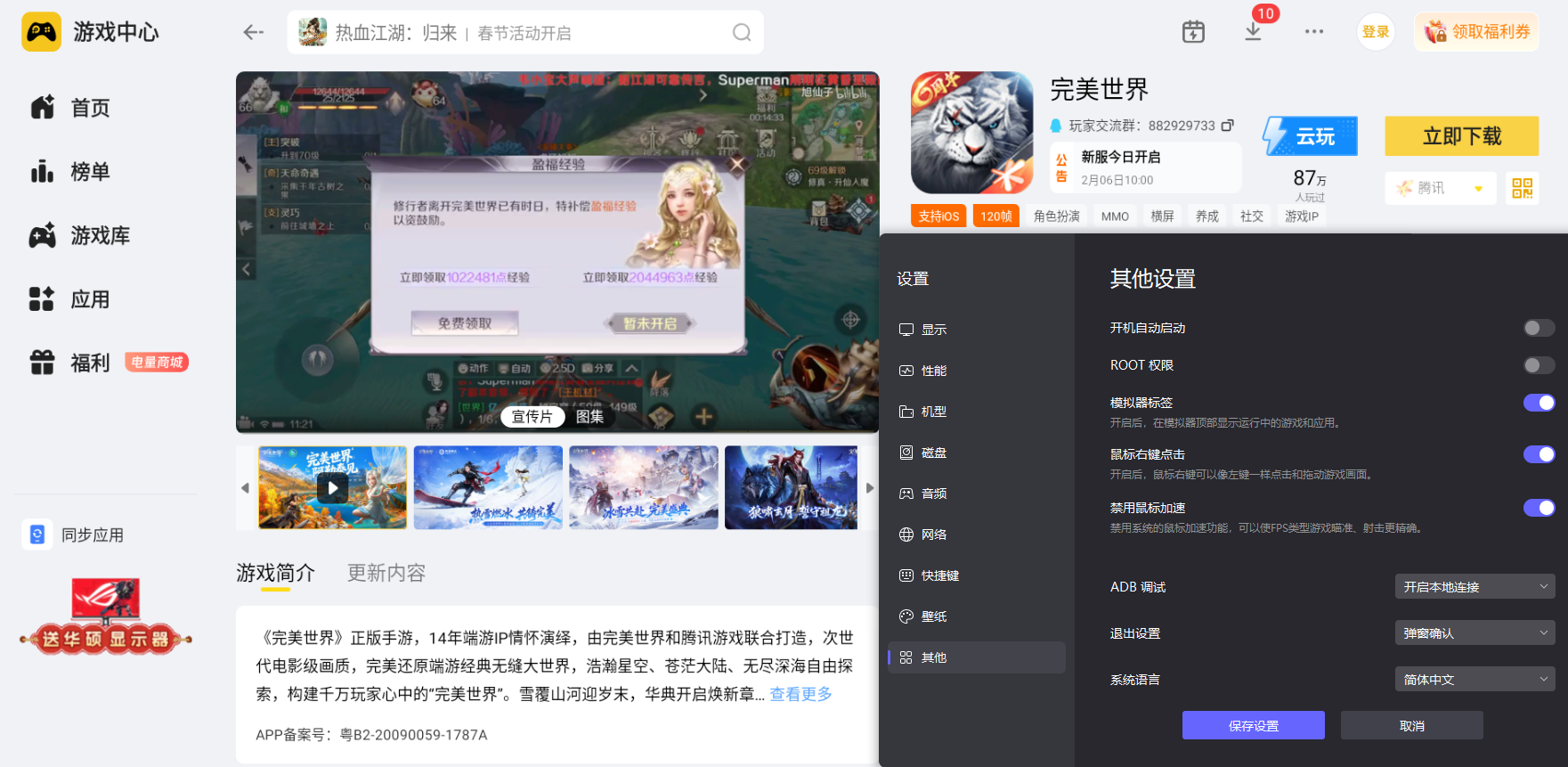Click the 壁纸 palette icon
This screenshot has height=767, width=1568.
point(906,616)
